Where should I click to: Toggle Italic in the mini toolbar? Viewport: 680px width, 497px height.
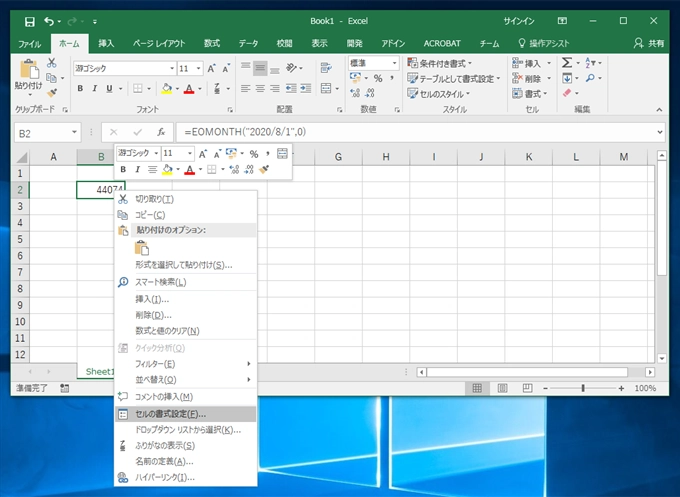pyautogui.click(x=137, y=169)
